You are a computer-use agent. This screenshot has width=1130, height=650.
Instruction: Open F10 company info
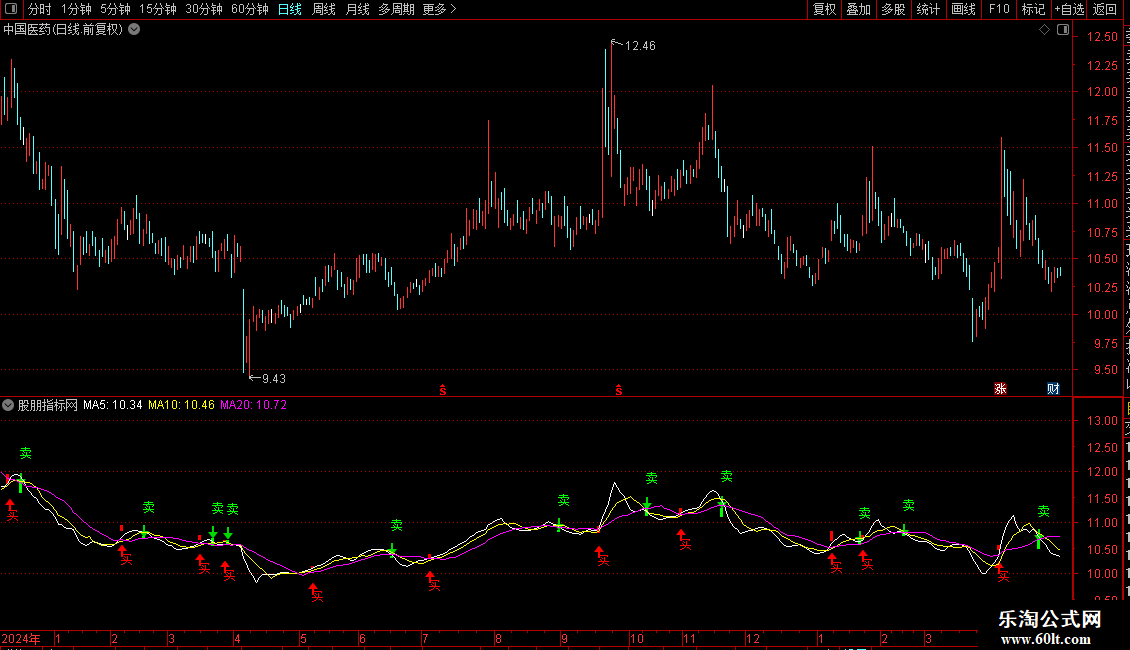tap(999, 9)
